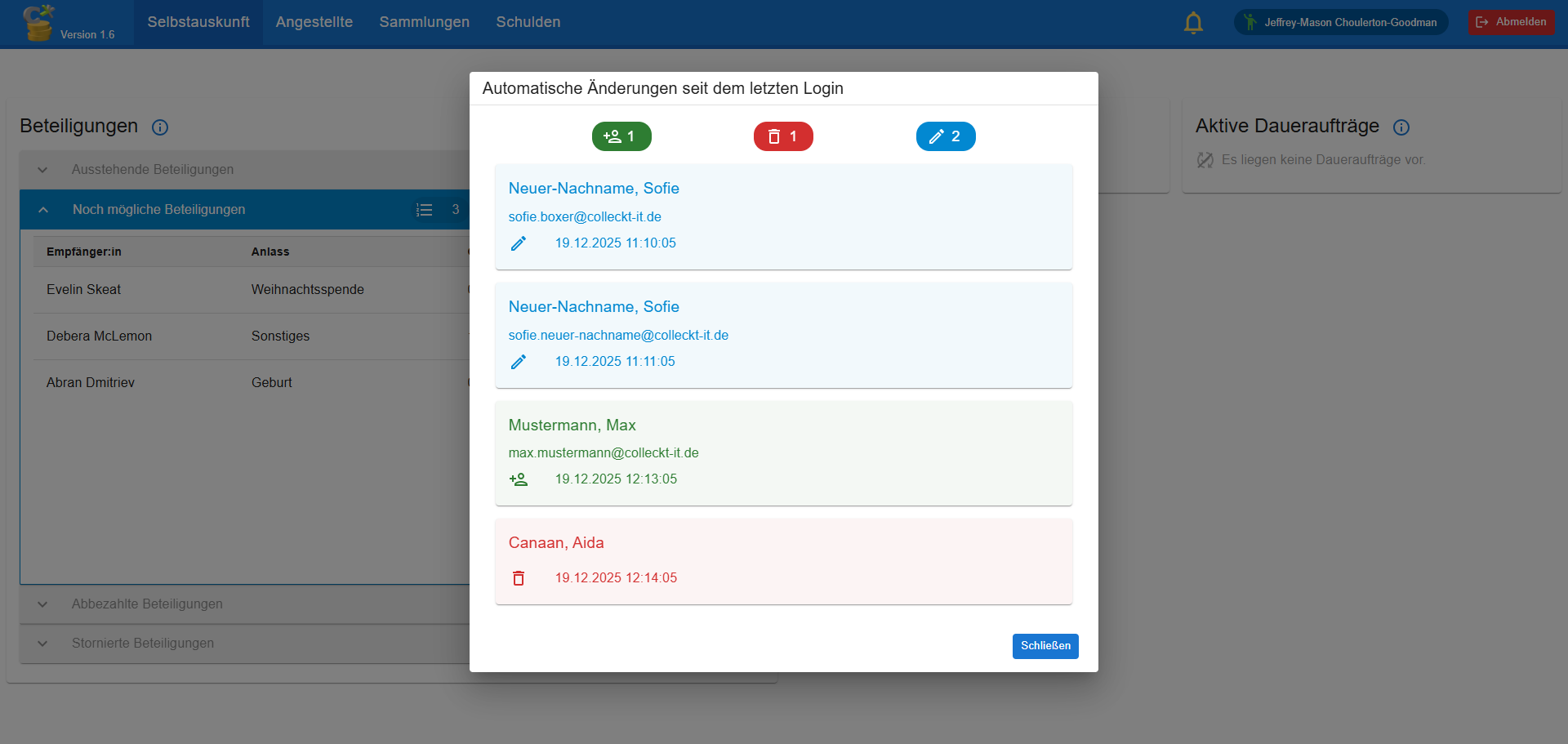Open info icon next to Aktive Daueraufträge
The height and width of the screenshot is (744, 1568).
tap(1401, 127)
